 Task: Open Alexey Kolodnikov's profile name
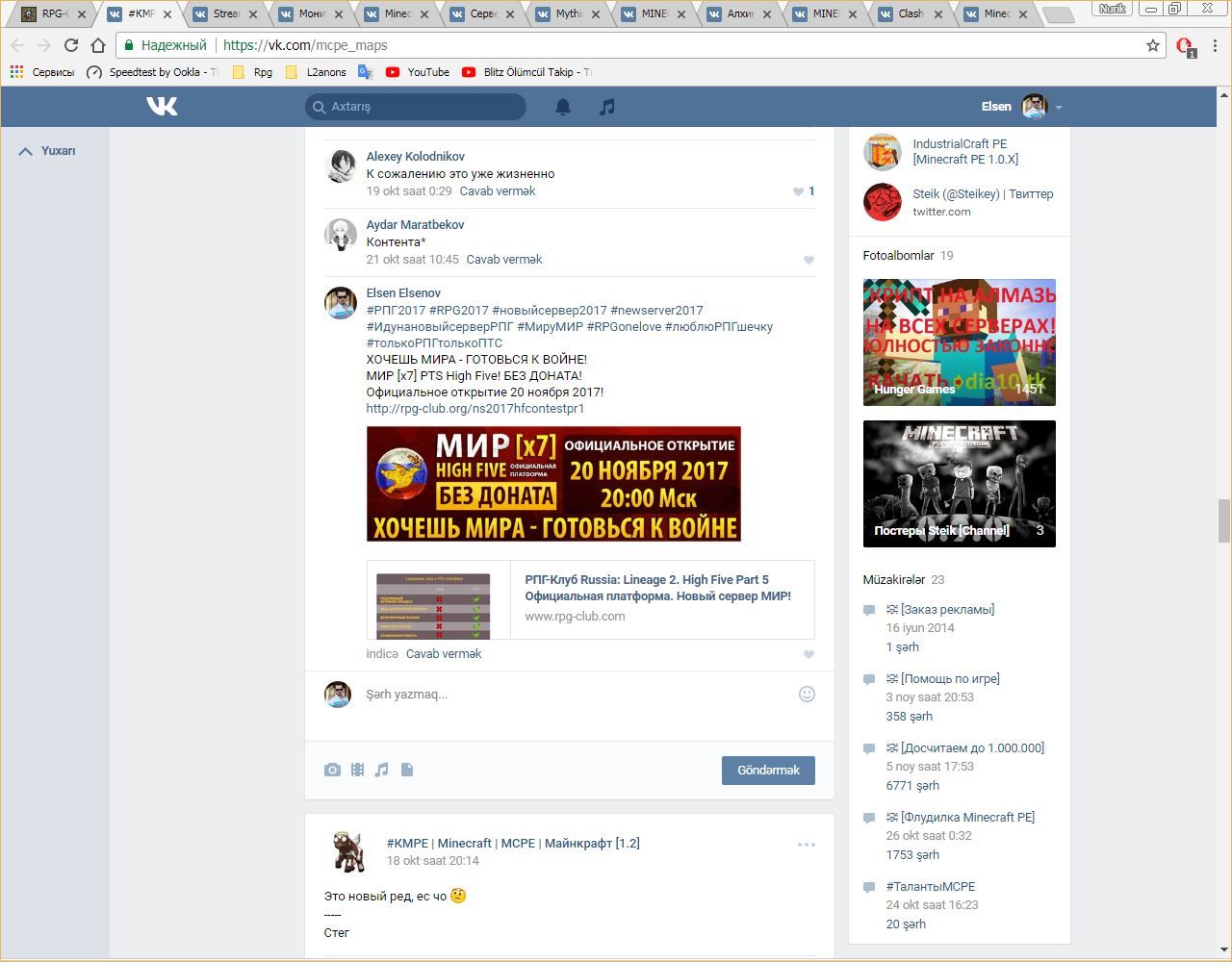(x=416, y=157)
